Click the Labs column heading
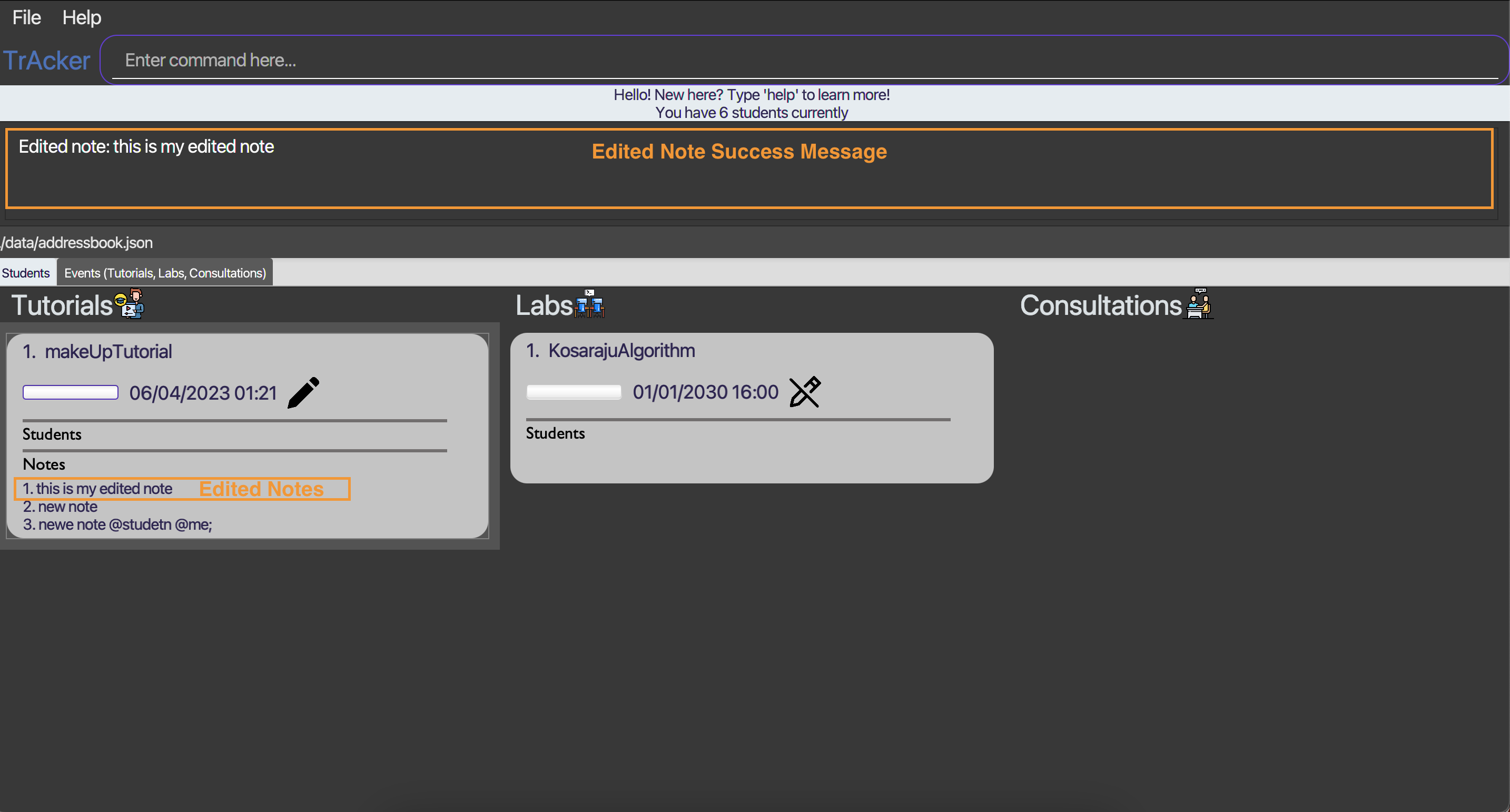Screen dimensions: 1510x812 coord(544,305)
